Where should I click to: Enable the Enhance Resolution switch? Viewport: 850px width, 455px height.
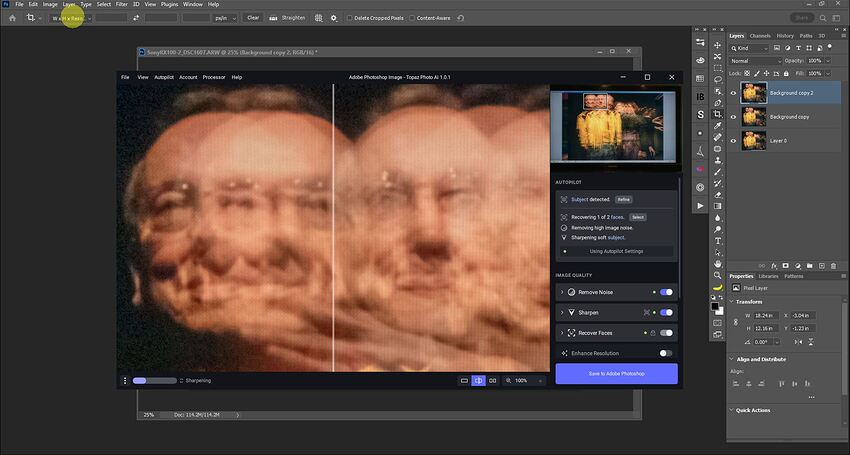(x=666, y=353)
